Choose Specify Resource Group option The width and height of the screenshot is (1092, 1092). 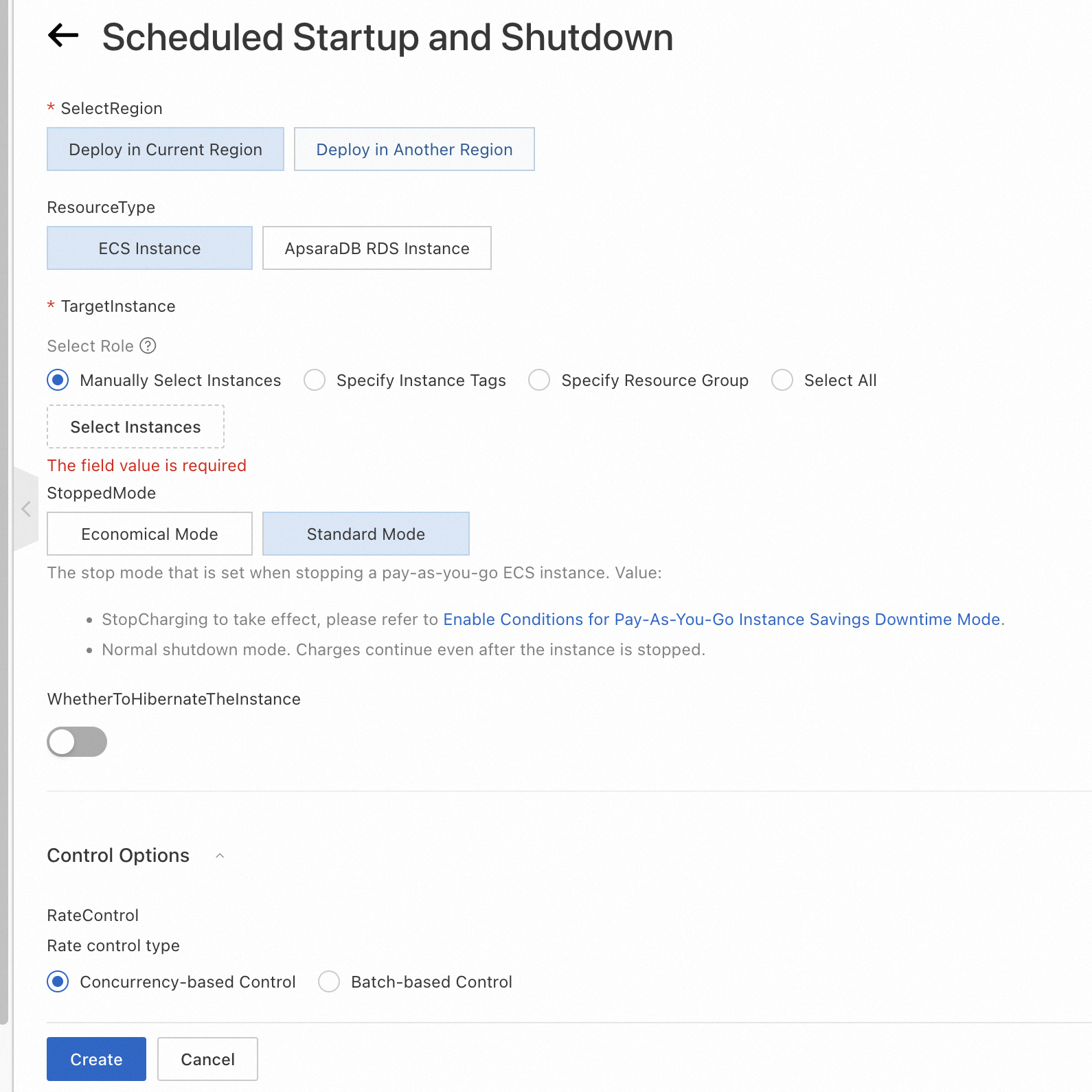pos(539,380)
